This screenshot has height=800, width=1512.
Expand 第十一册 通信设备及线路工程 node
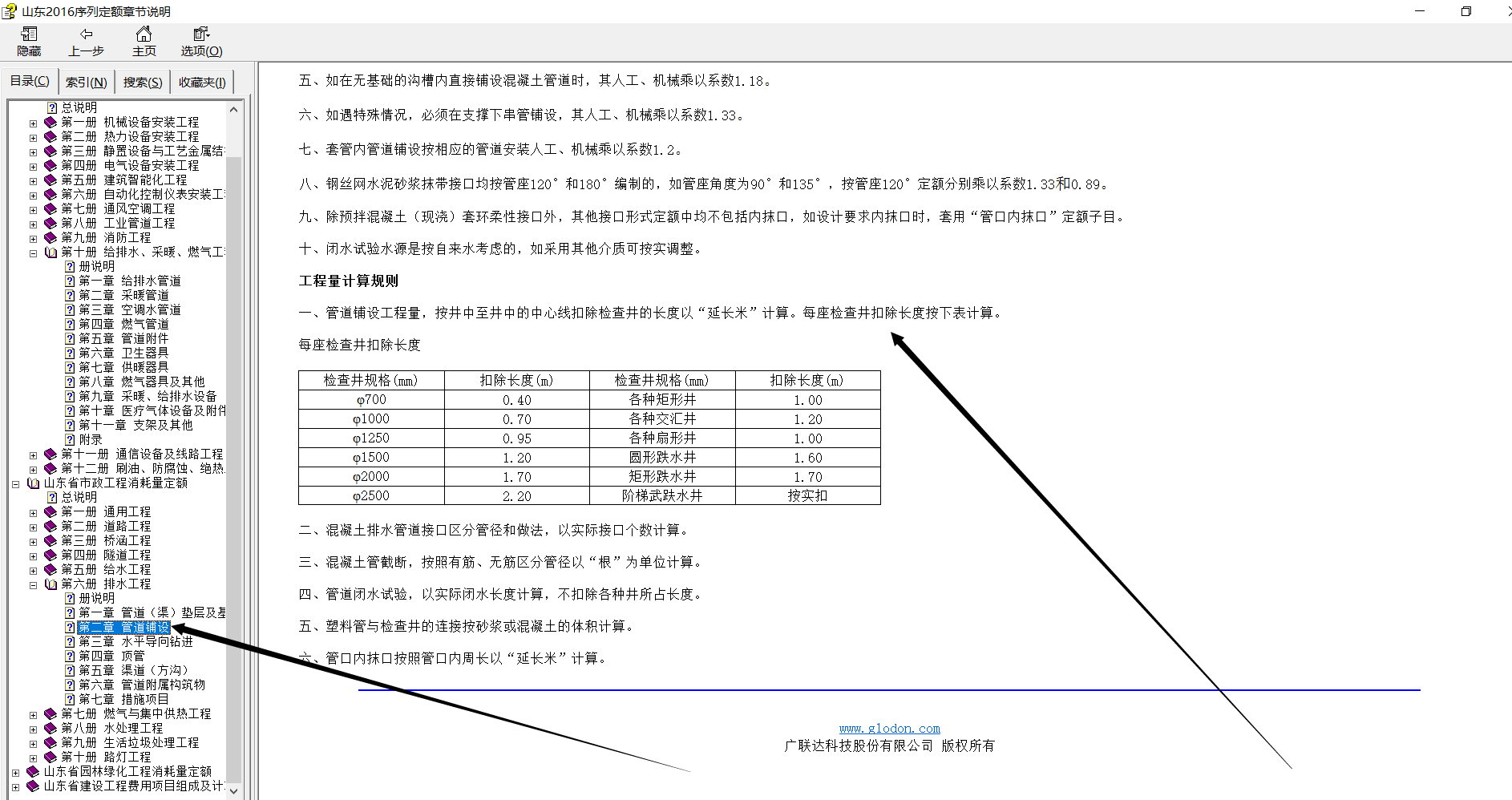(x=33, y=455)
